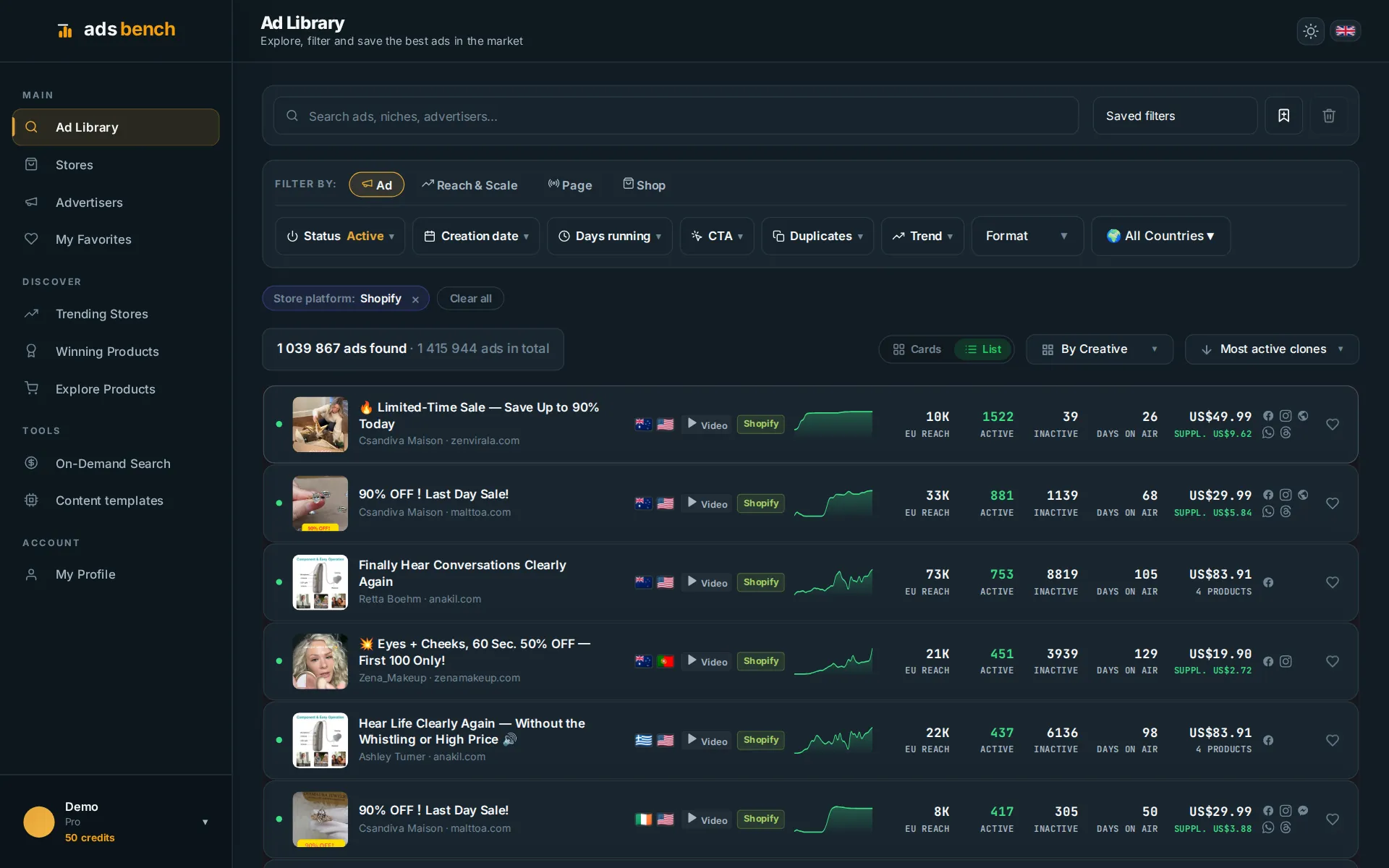Open Stores in sidebar
The width and height of the screenshot is (1389, 868).
tap(116, 165)
